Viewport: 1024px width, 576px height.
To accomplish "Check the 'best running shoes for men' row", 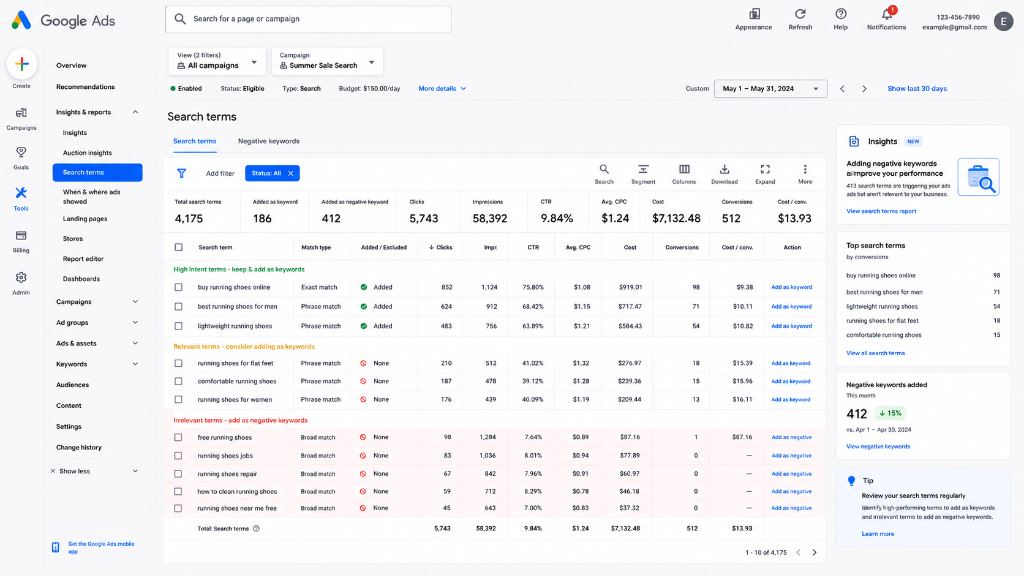I will pyautogui.click(x=178, y=306).
